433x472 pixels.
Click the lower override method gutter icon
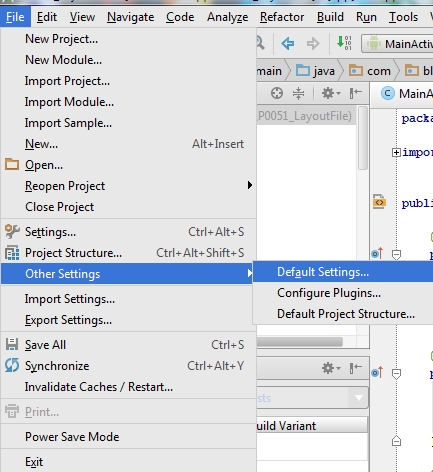point(377,372)
